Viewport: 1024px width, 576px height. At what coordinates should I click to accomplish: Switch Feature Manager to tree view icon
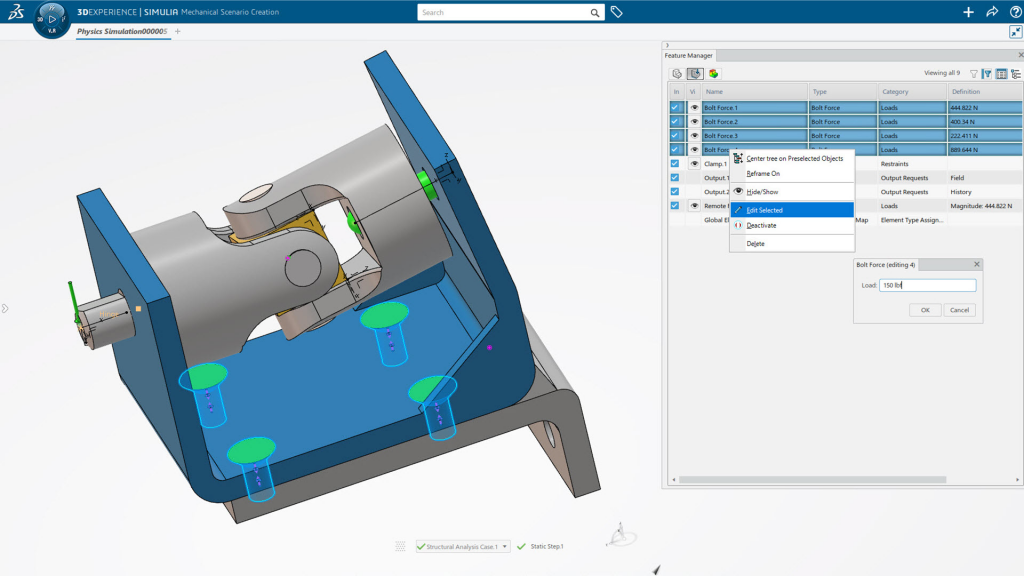[1016, 74]
